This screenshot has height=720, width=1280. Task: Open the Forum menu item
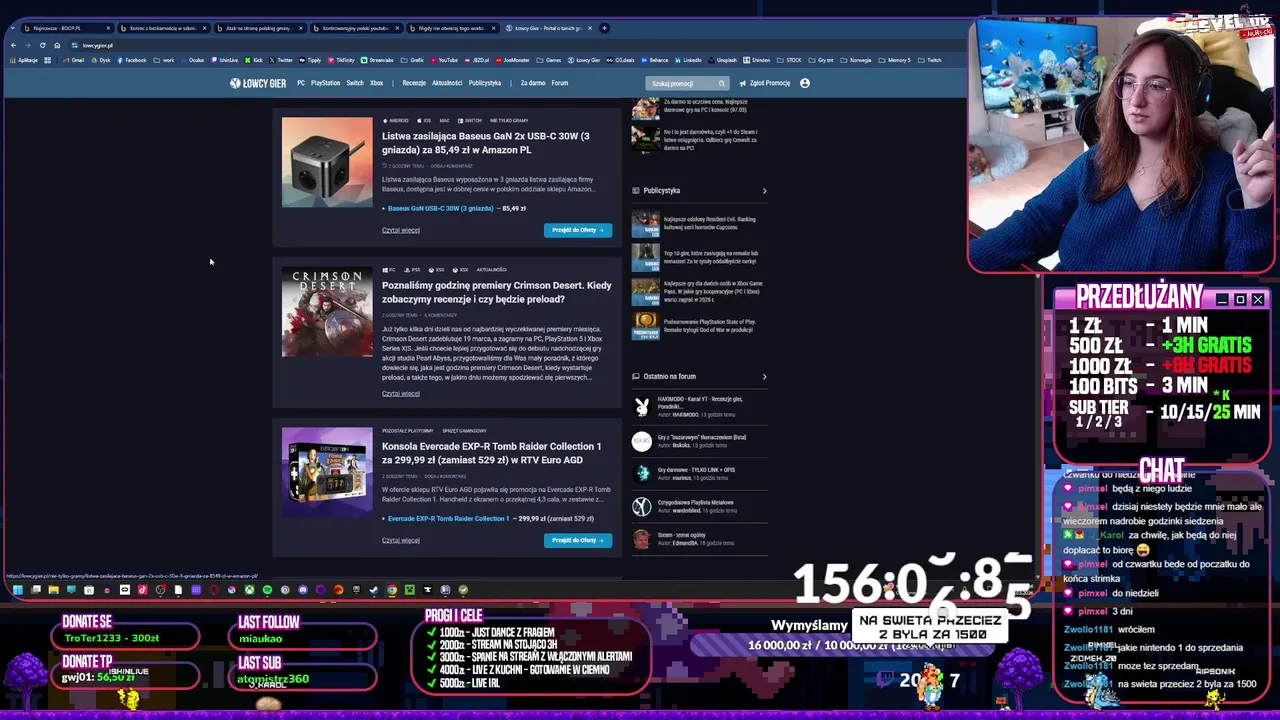point(560,83)
